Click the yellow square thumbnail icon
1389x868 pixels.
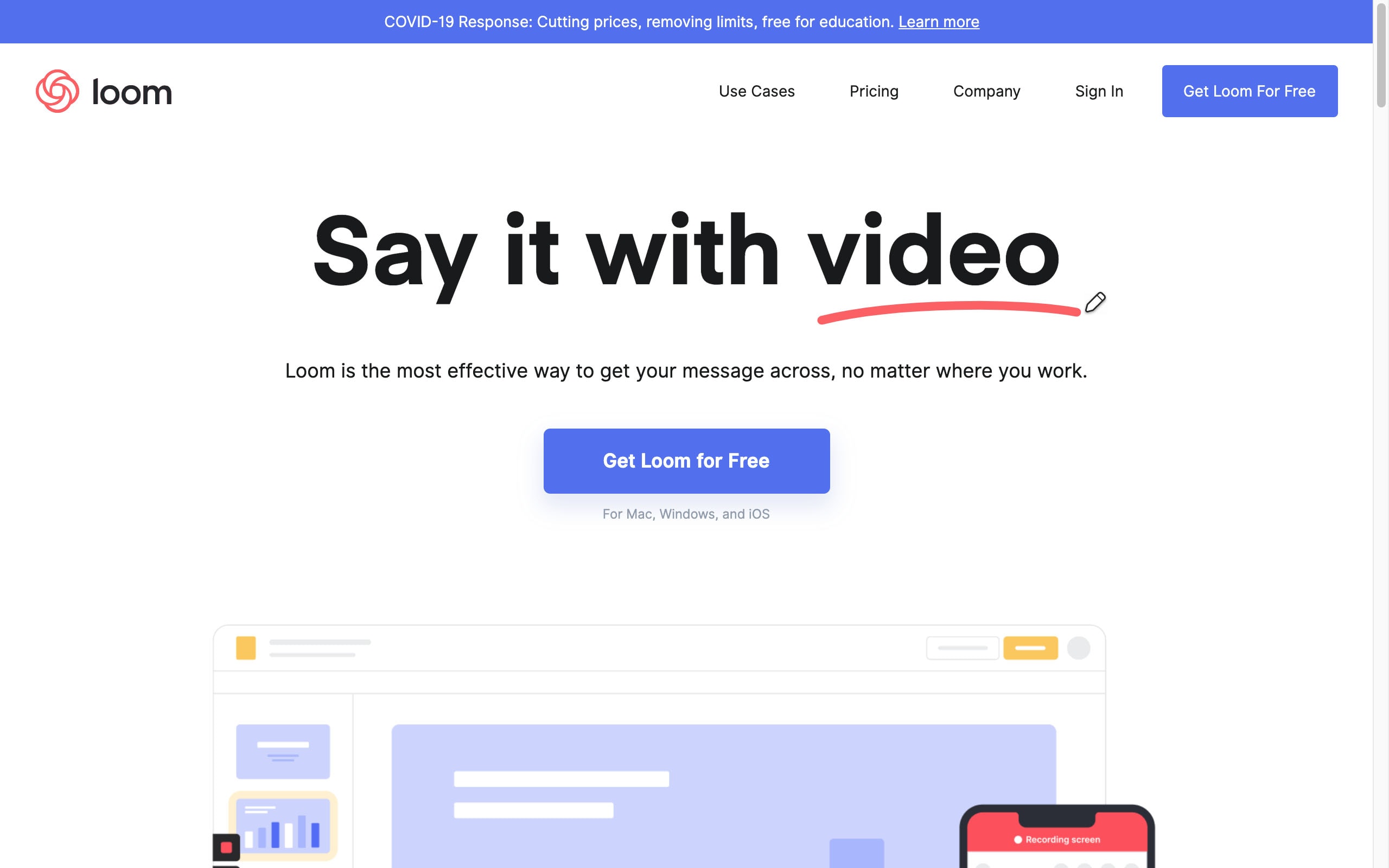[x=246, y=648]
